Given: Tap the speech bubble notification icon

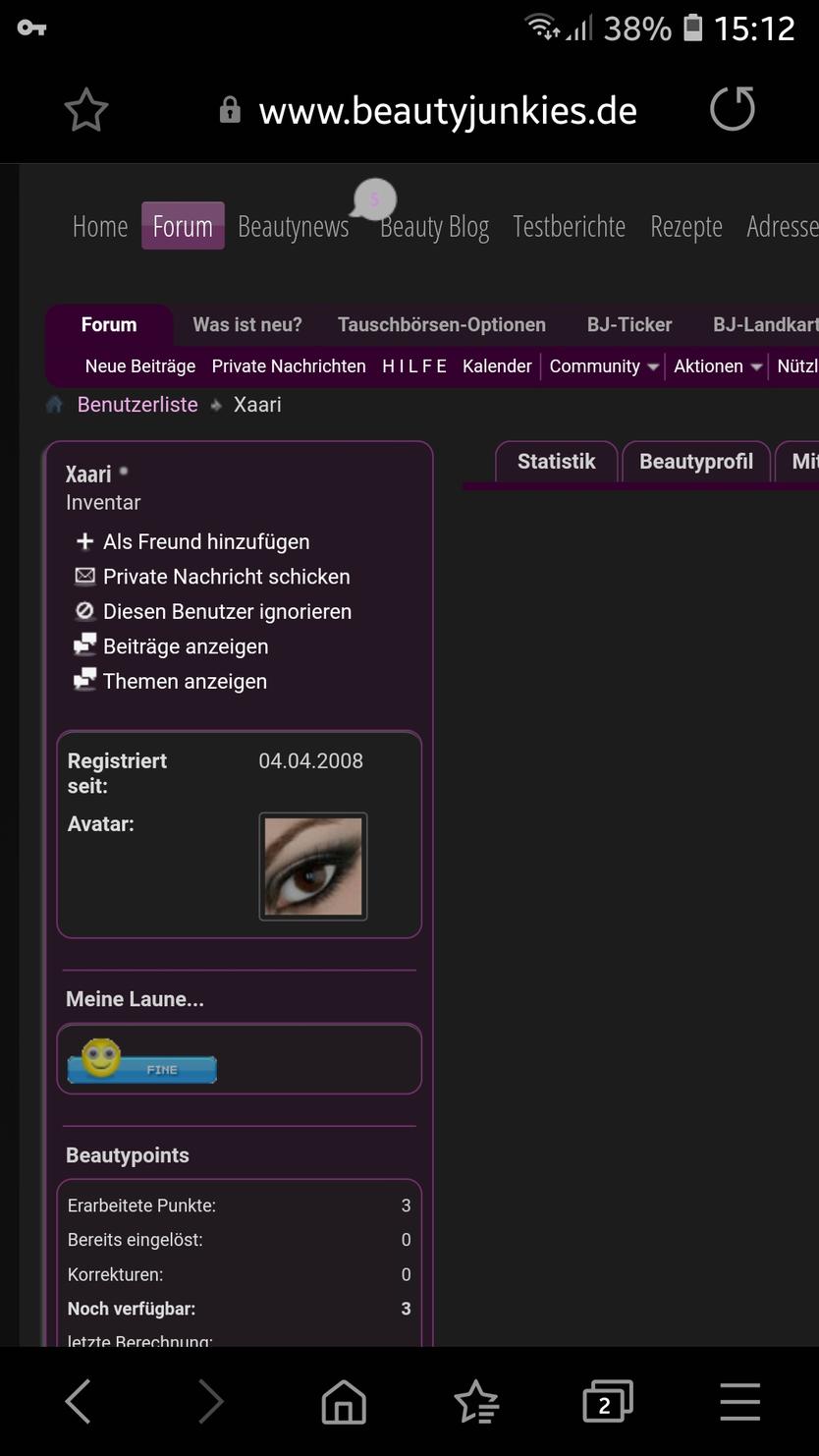Looking at the screenshot, I should click(x=373, y=199).
